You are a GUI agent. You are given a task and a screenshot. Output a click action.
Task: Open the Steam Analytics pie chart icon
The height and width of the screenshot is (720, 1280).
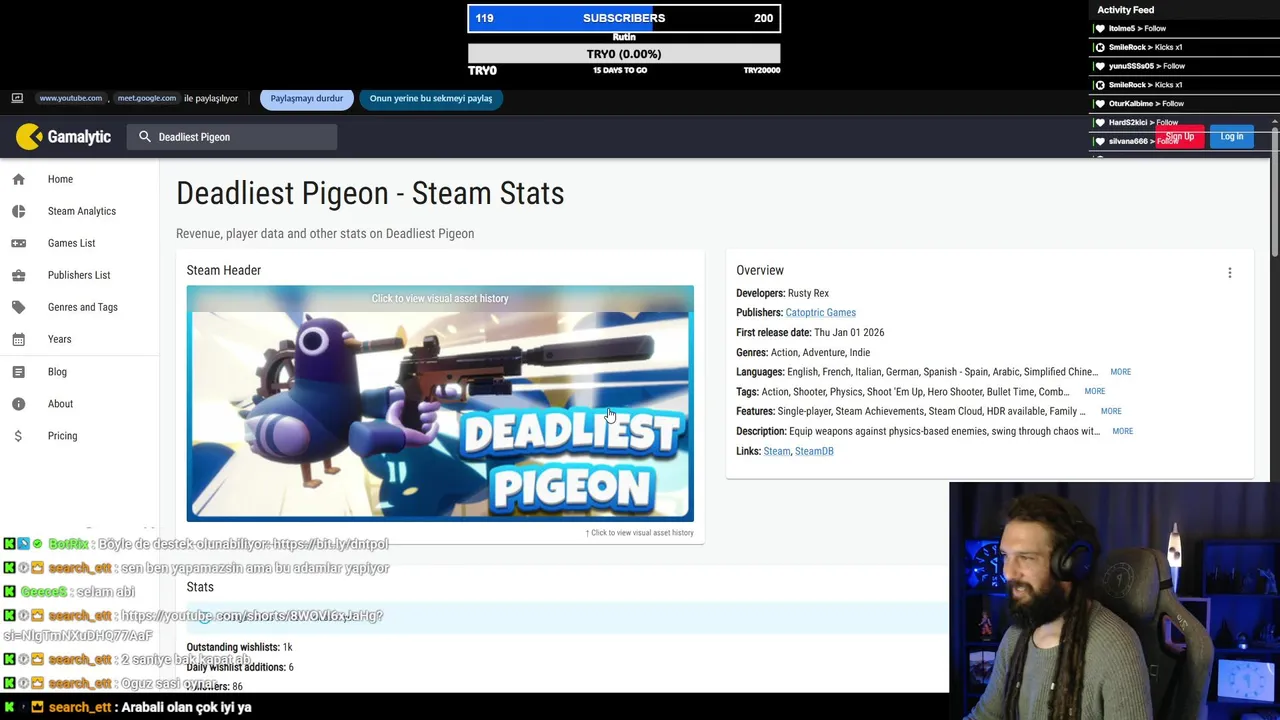pyautogui.click(x=18, y=211)
